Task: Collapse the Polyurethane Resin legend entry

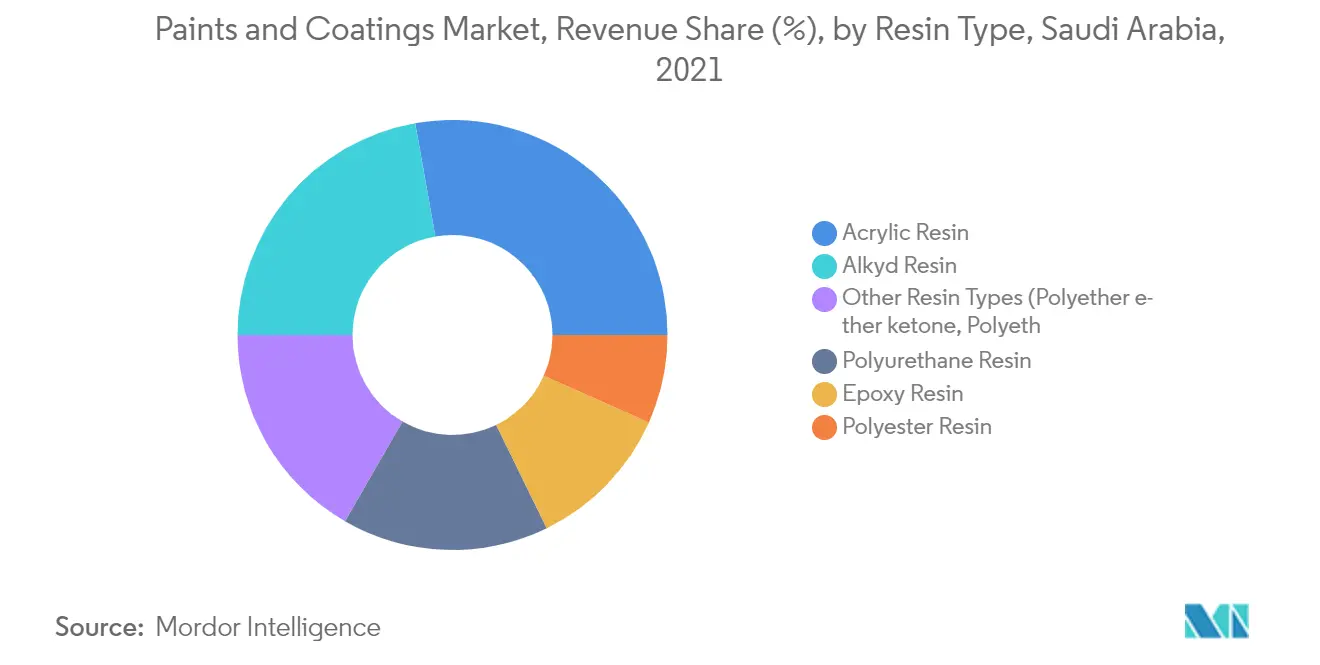Action: 937,361
